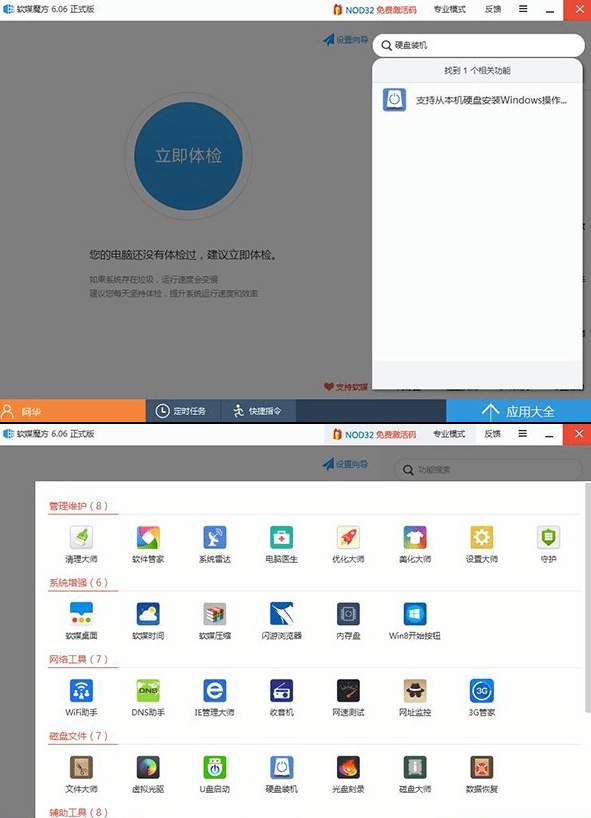Open 定时任务 scheduled tasks

tap(182, 411)
